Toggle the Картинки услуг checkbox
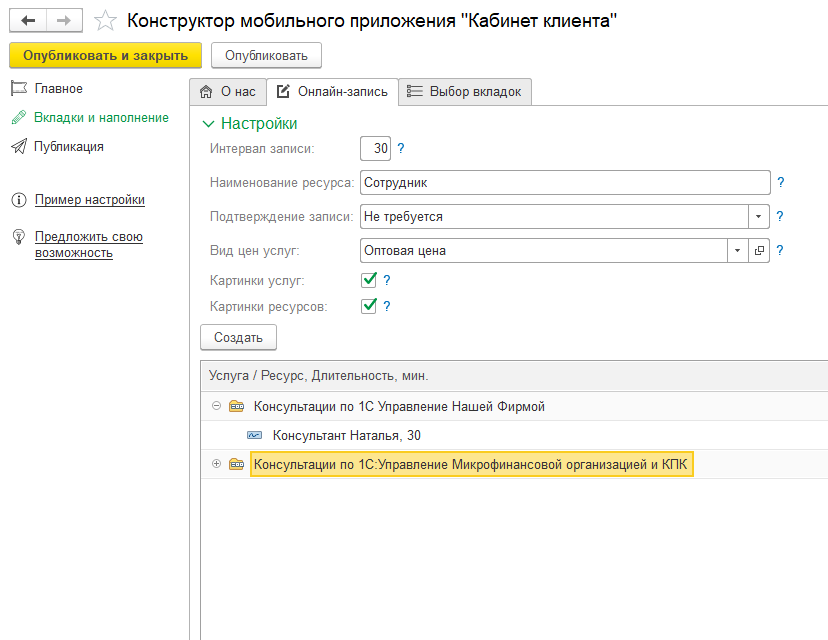The image size is (828, 640). click(x=369, y=280)
